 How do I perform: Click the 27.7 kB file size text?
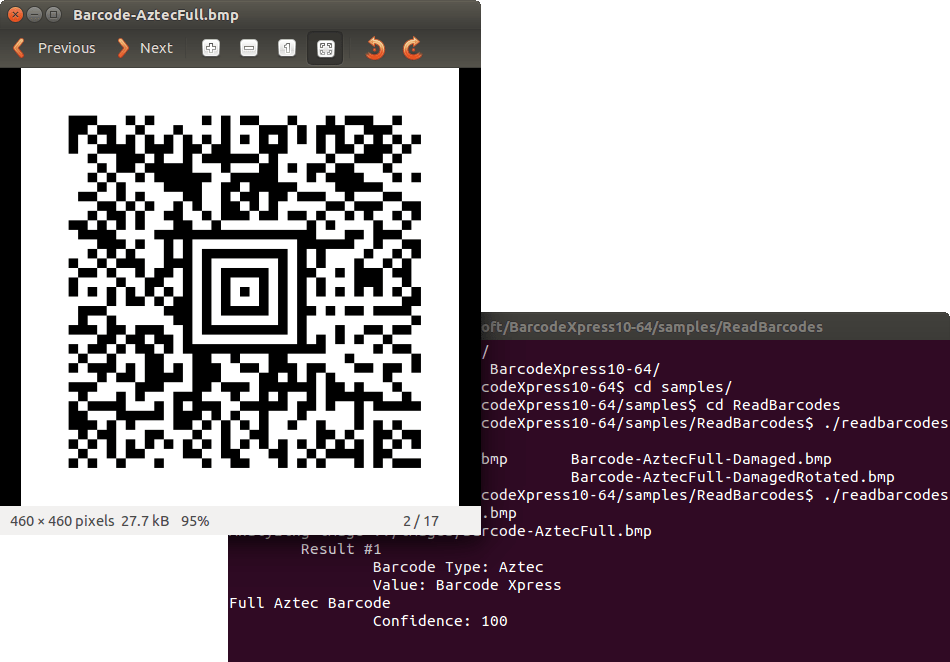[x=145, y=521]
